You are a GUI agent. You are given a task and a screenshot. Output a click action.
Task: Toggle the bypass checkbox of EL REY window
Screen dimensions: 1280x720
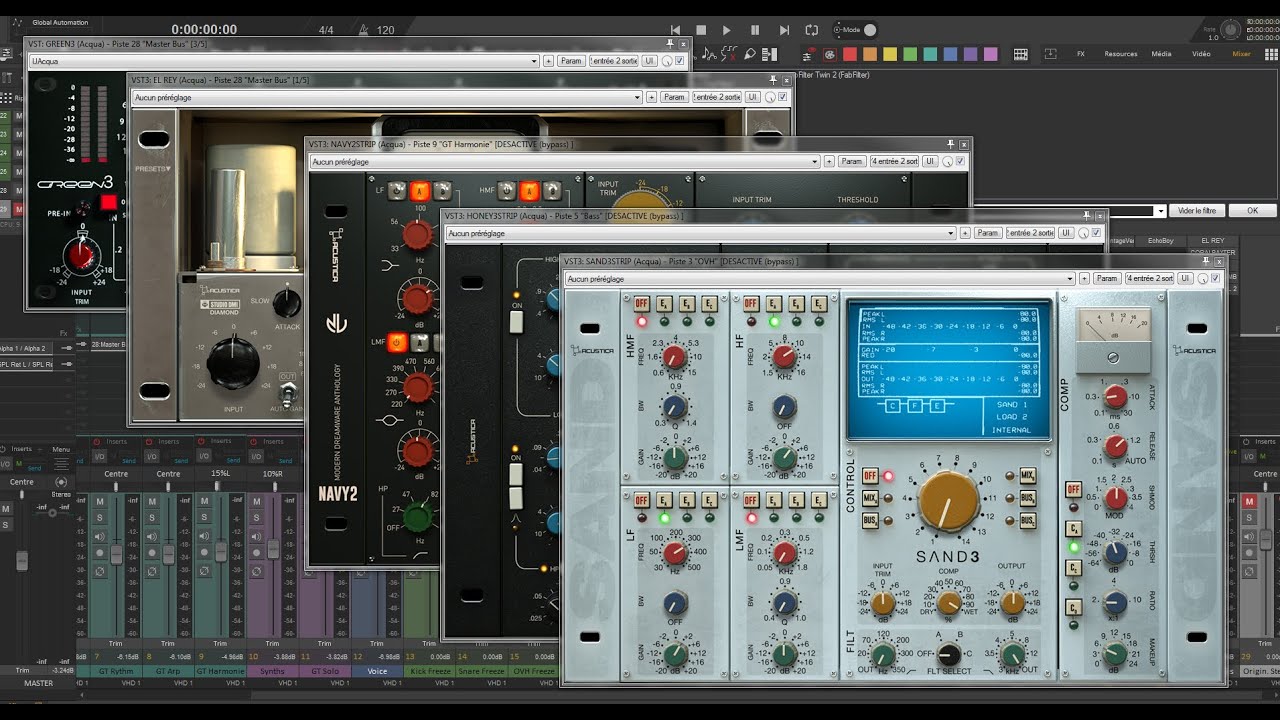click(783, 97)
